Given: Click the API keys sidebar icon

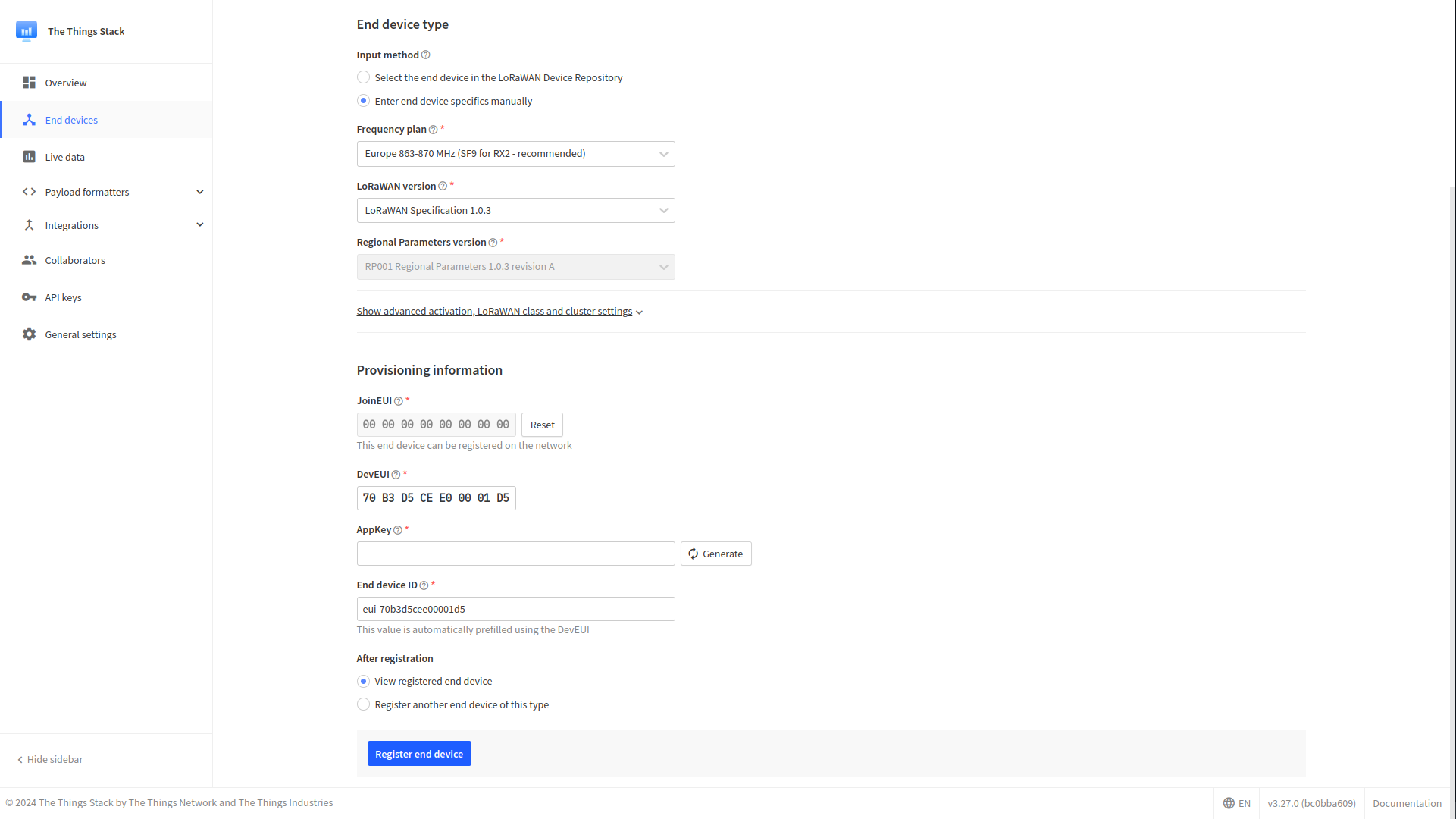Looking at the screenshot, I should point(28,297).
